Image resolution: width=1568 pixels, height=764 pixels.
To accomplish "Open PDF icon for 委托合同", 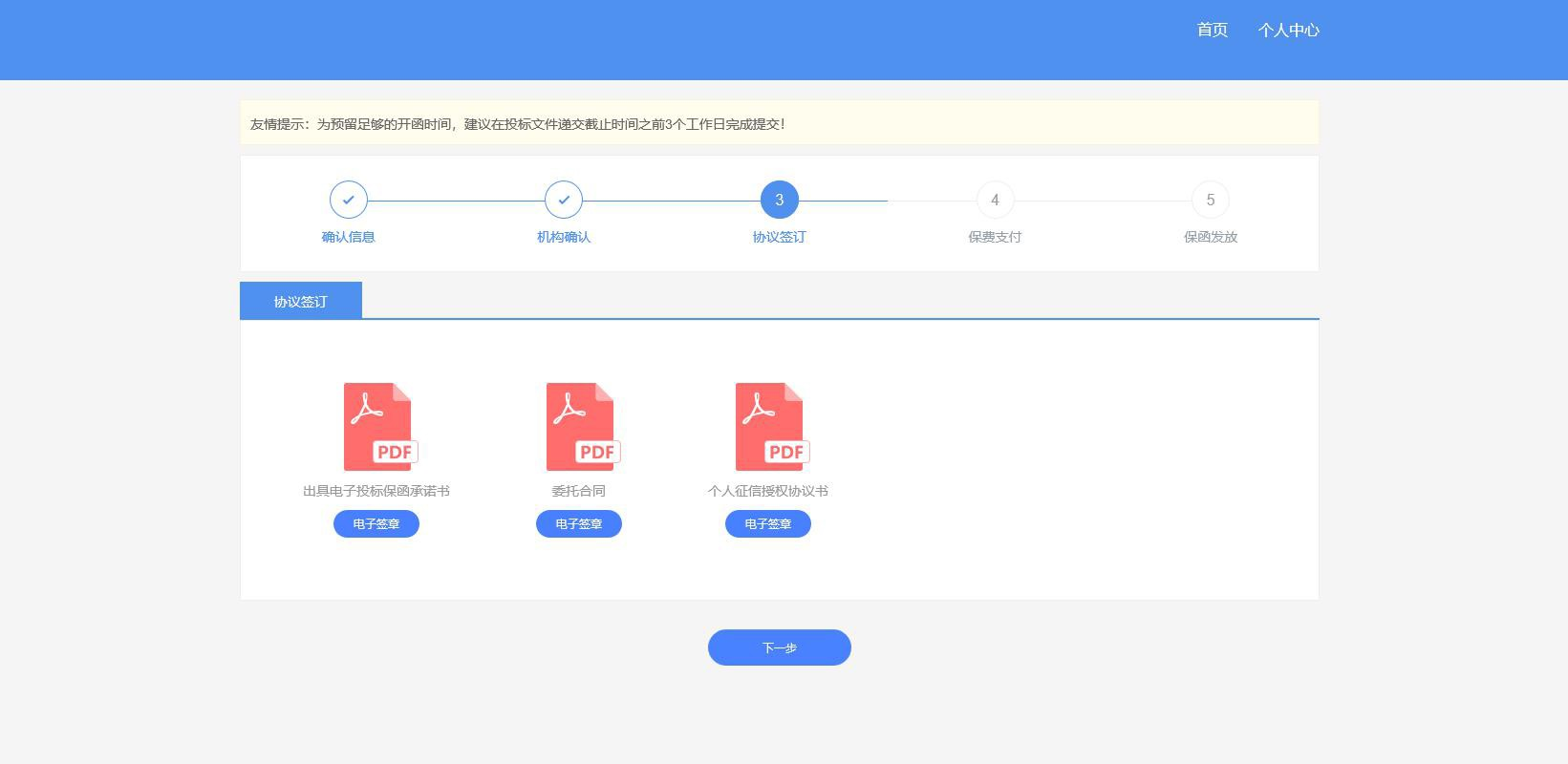I will click(582, 427).
